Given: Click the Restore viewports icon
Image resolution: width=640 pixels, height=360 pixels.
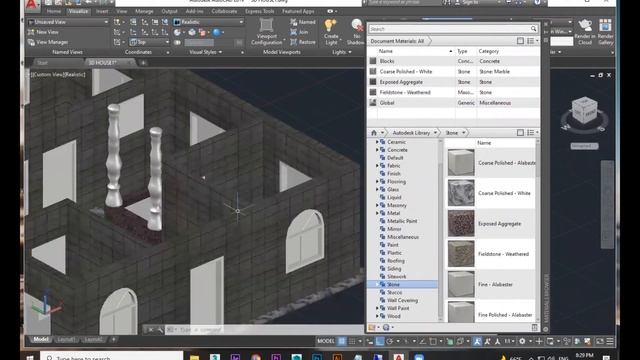Looking at the screenshot, I should 293,42.
